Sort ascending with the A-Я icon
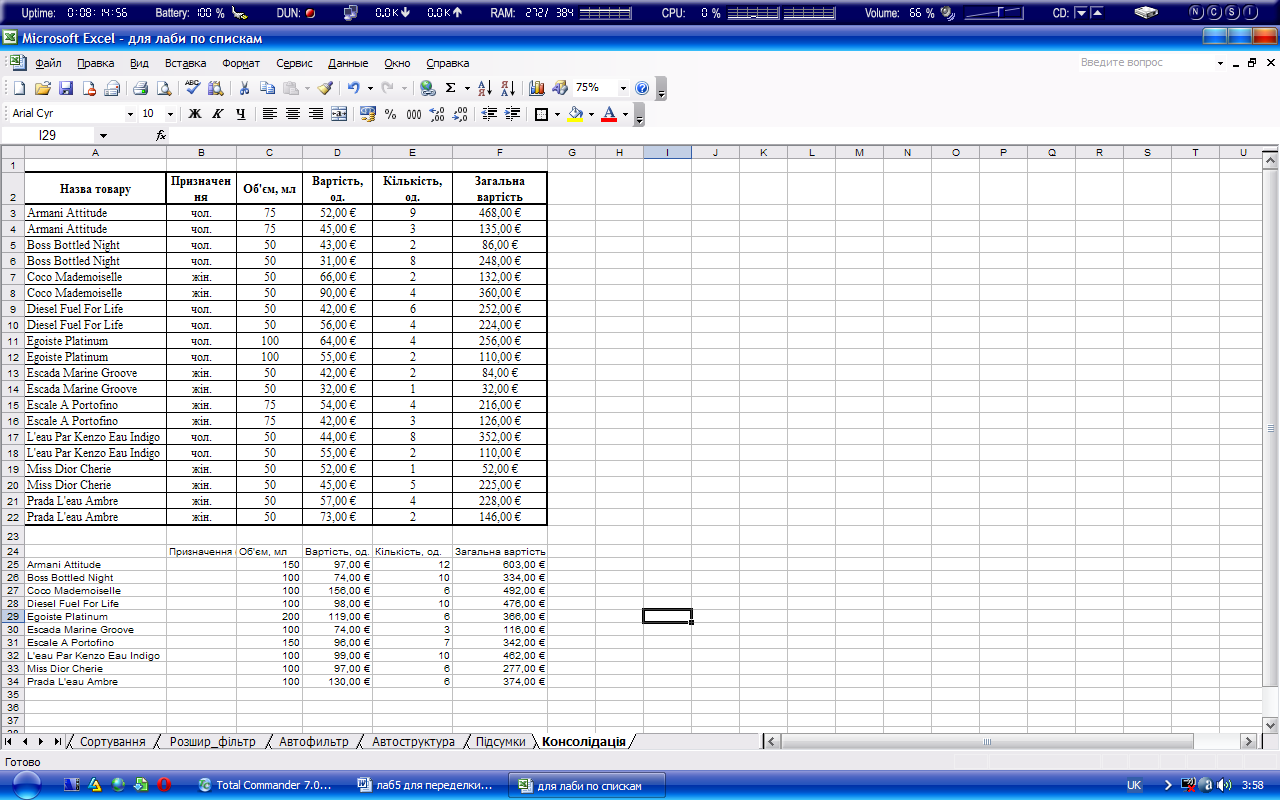 pyautogui.click(x=485, y=88)
